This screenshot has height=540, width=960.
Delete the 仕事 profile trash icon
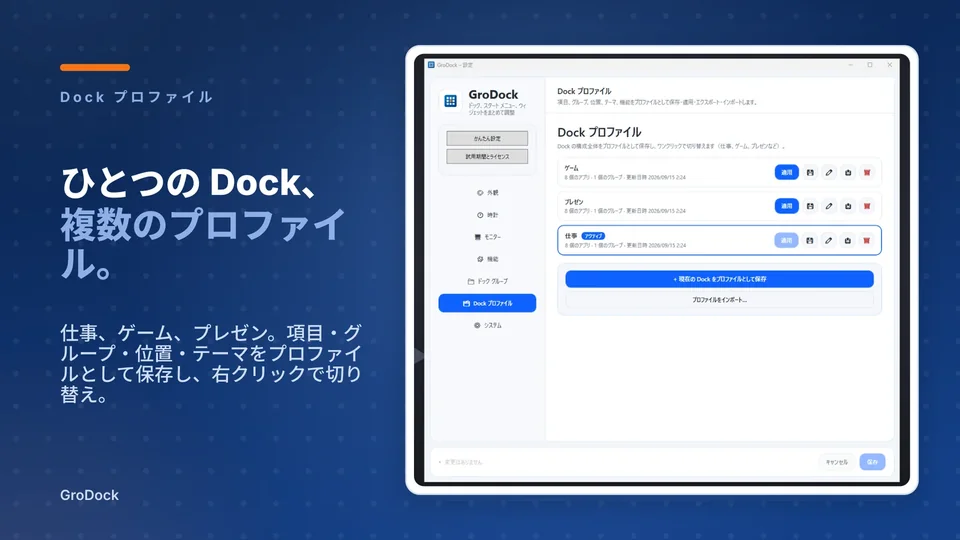(x=866, y=241)
